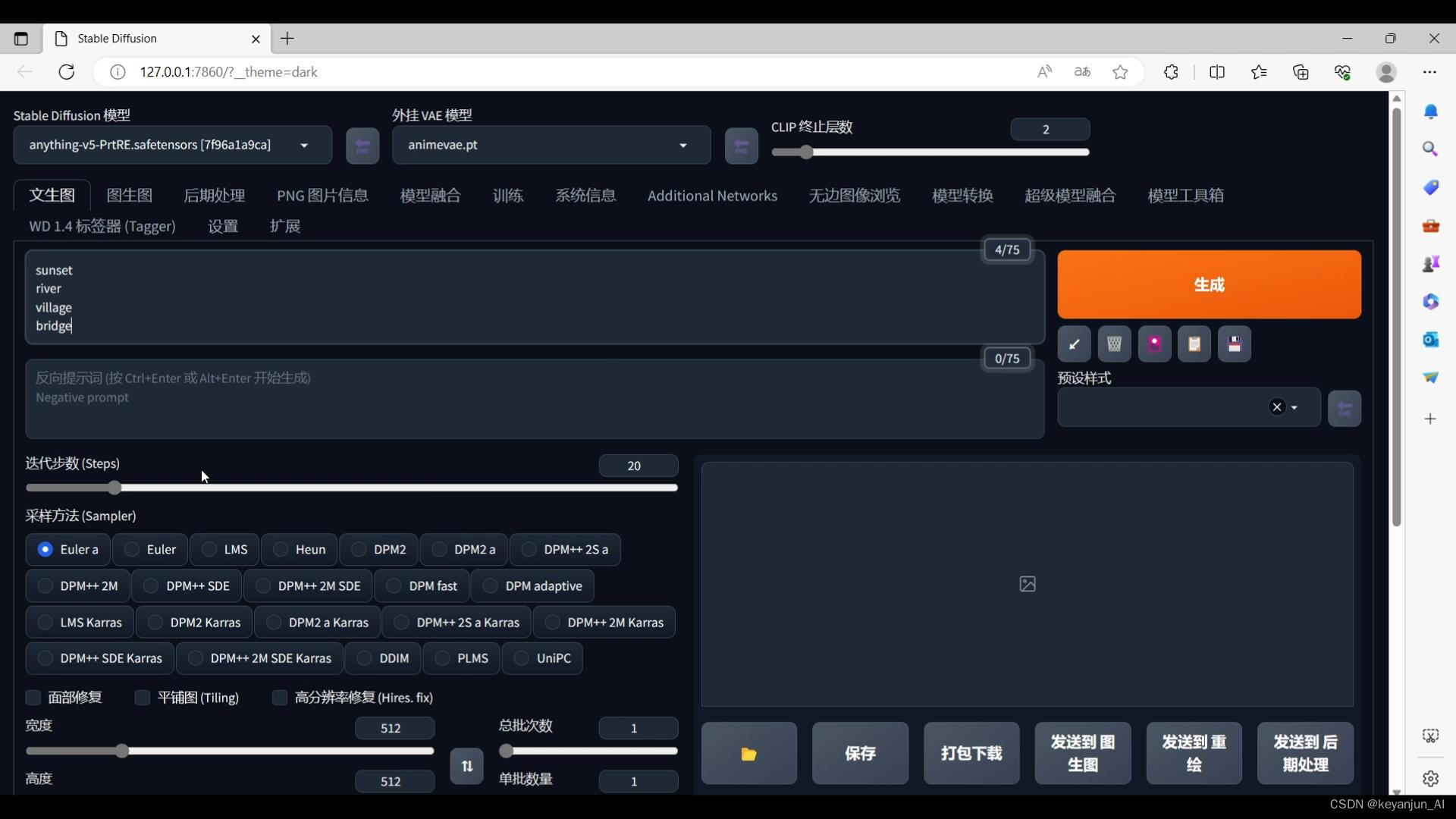This screenshot has height=819, width=1456.
Task: Click the 保存 button
Action: [860, 754]
